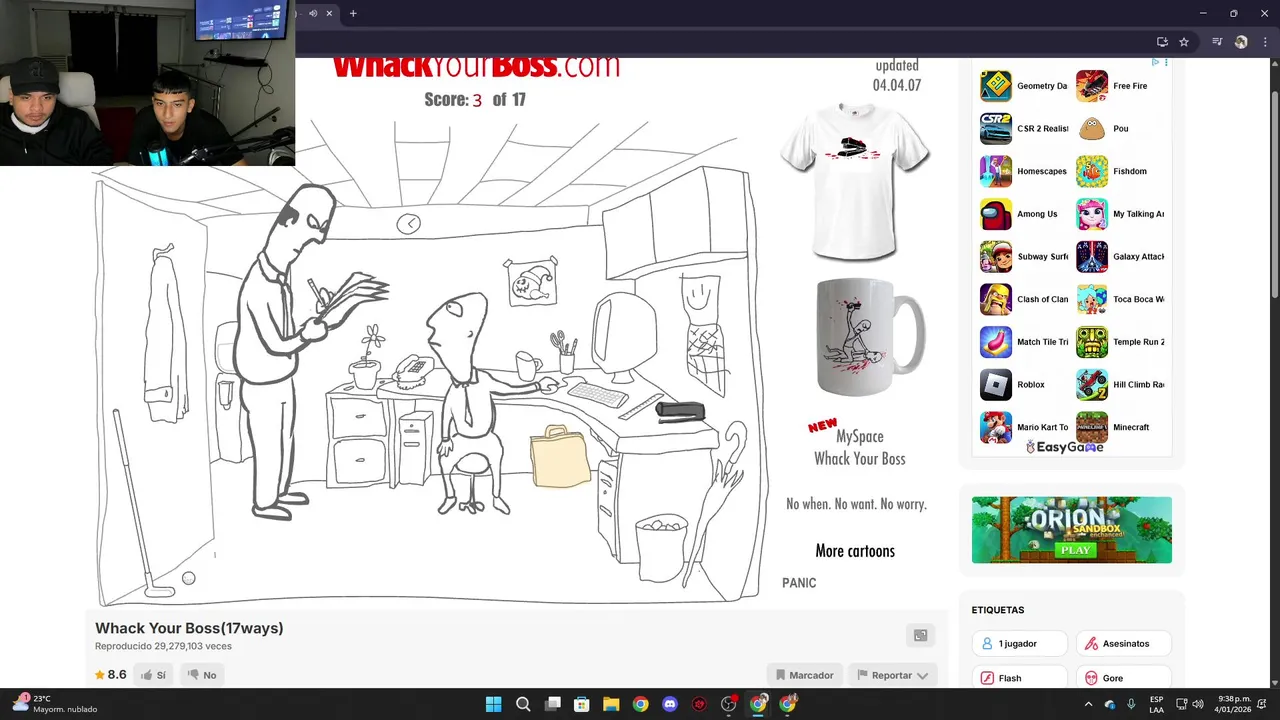
Task: Open the Temple Run 2 game icon
Action: coord(1092,342)
